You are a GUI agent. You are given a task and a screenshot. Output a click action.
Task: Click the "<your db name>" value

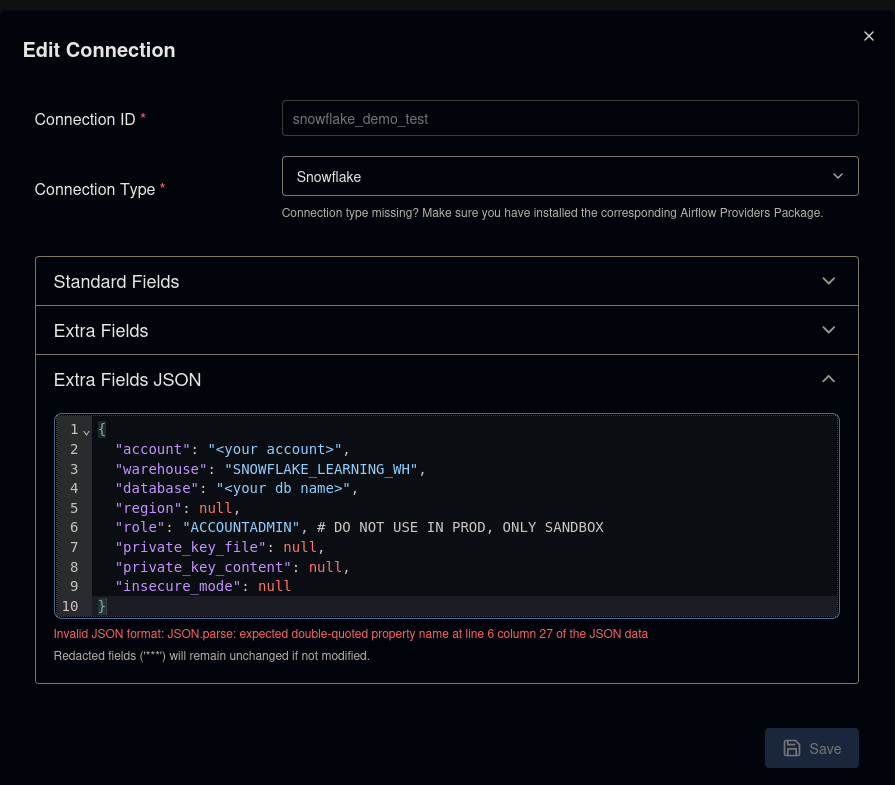283,489
